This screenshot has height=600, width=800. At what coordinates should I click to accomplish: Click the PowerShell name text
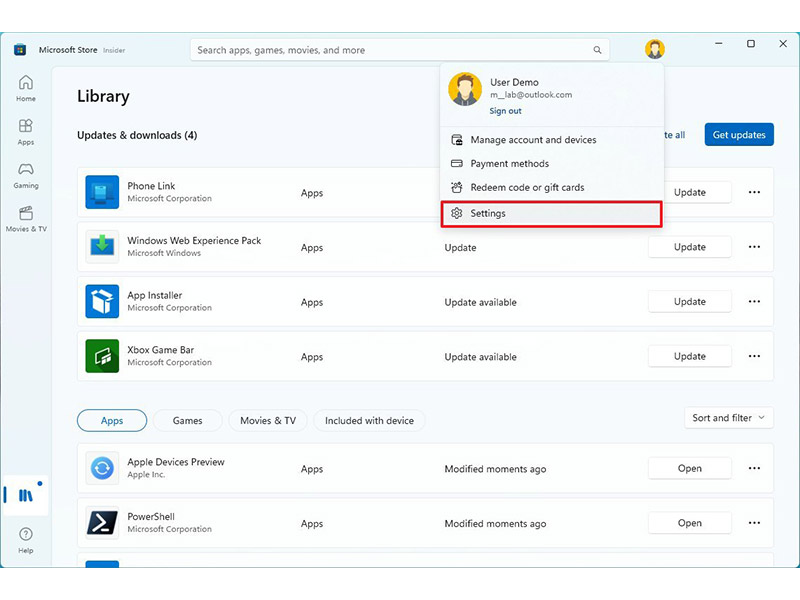pos(151,517)
